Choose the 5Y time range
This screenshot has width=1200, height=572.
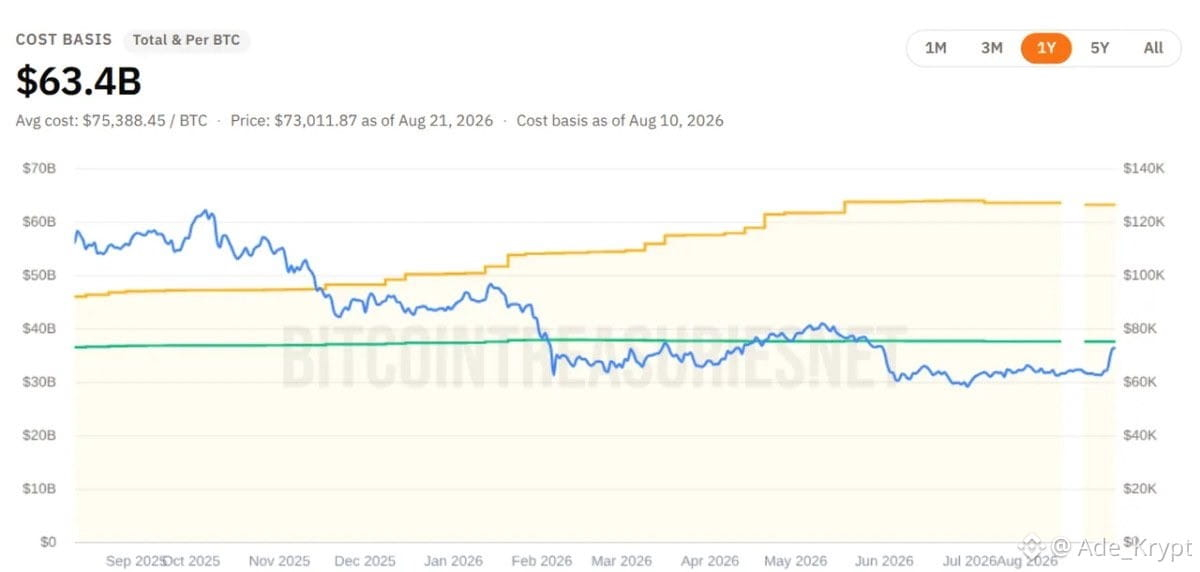pos(1099,48)
